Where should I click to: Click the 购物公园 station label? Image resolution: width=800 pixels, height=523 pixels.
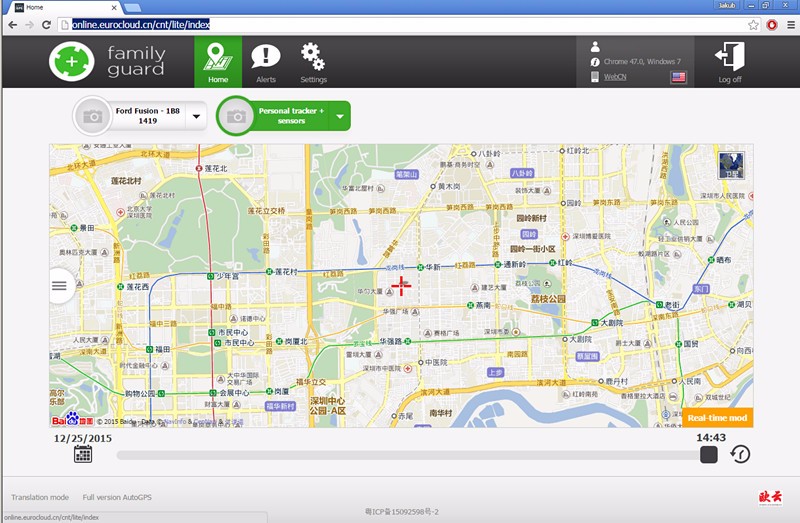pyautogui.click(x=140, y=393)
